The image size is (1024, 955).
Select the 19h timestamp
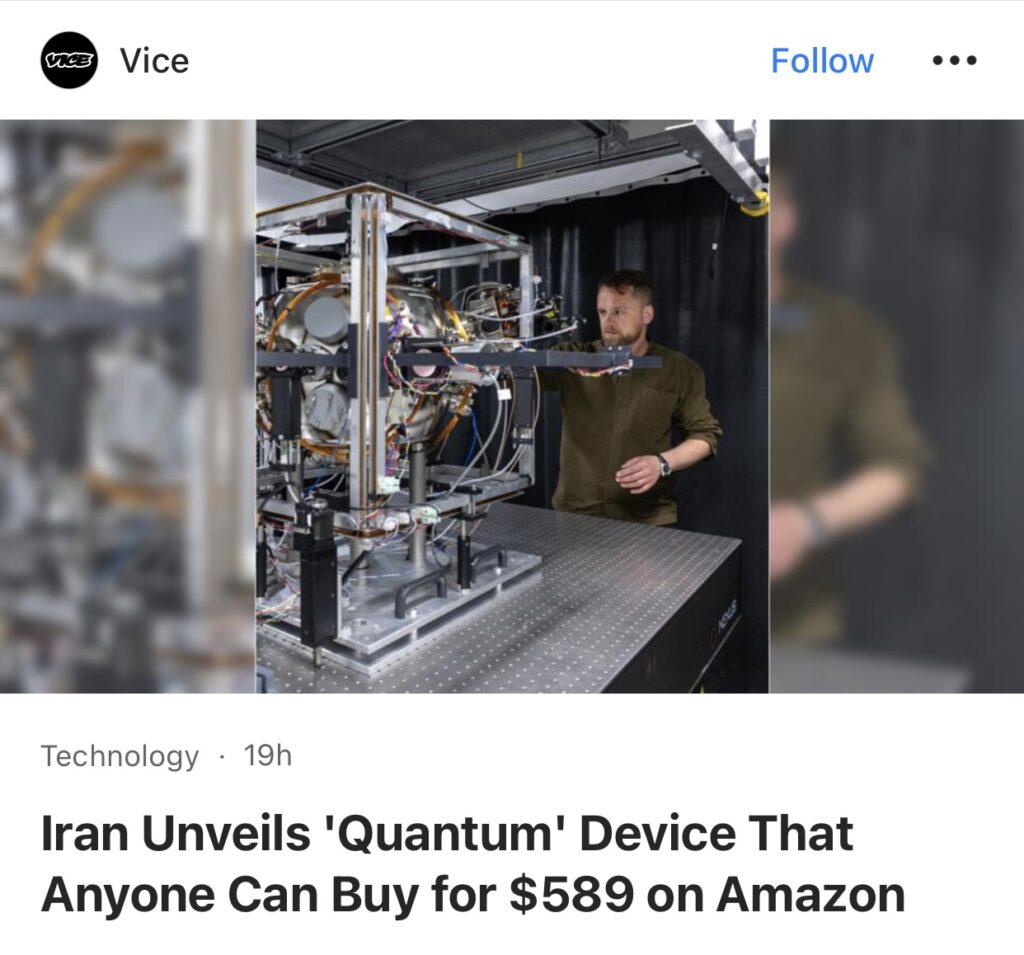click(x=268, y=756)
